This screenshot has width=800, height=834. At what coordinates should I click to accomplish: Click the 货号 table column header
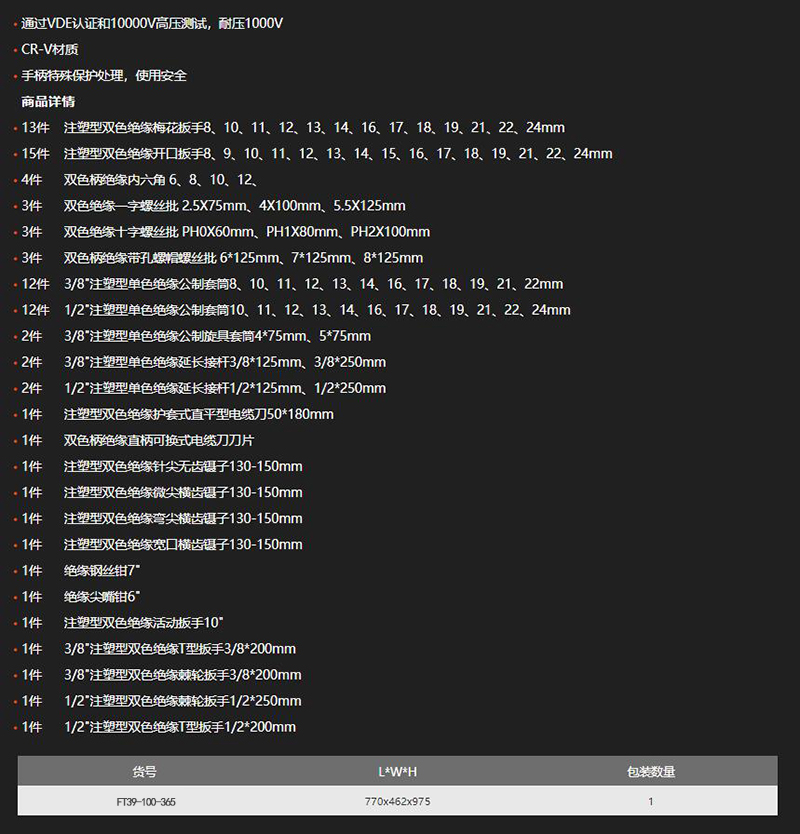coord(145,771)
